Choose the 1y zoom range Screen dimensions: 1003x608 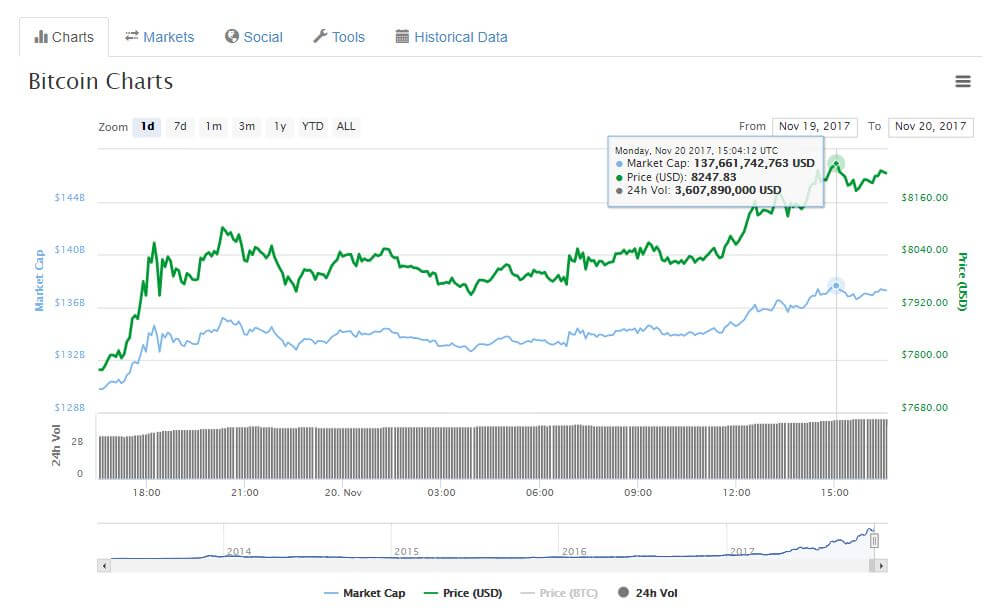tap(280, 127)
